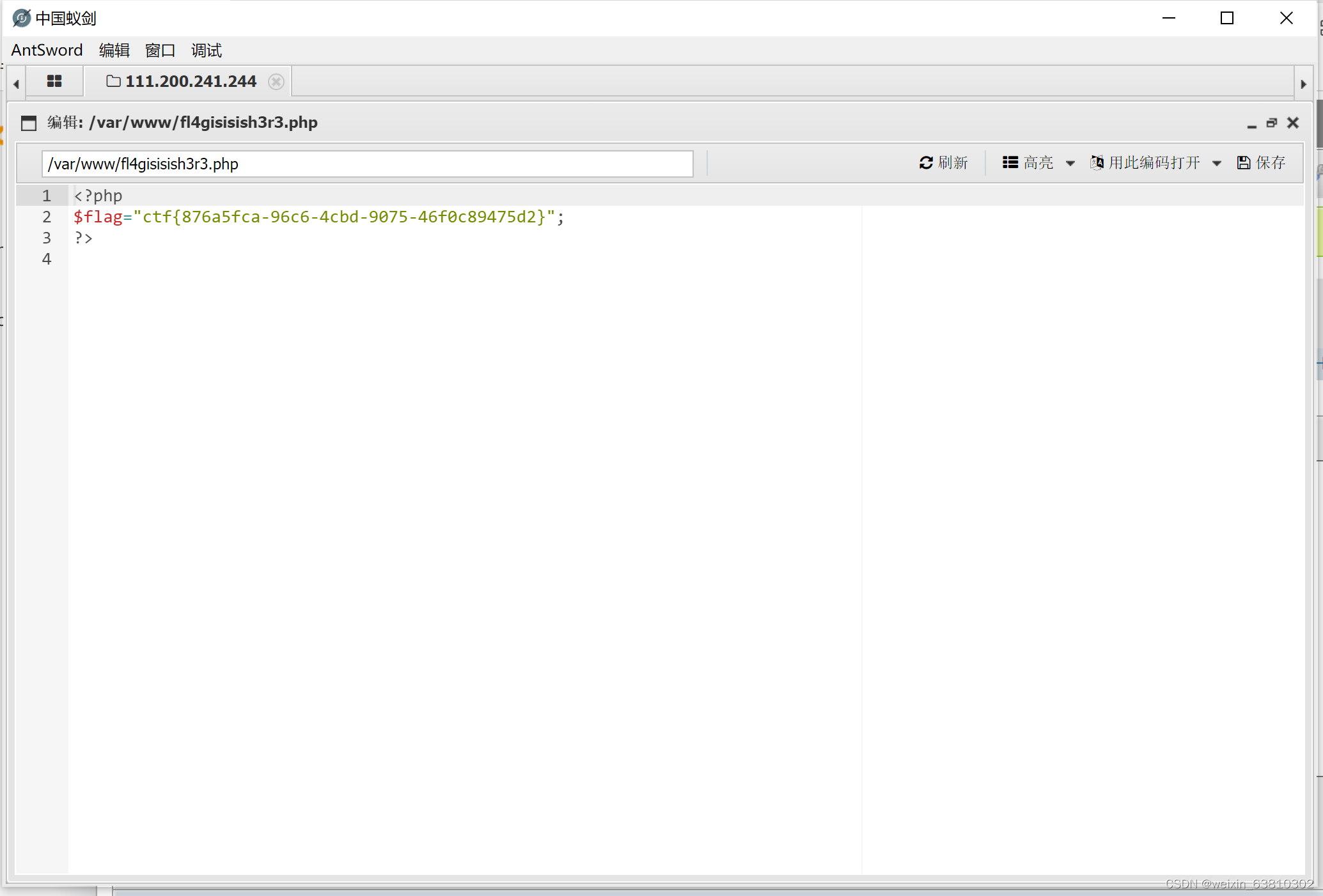The image size is (1323, 896).
Task: Select the 111.200.241.244 tab
Action: (x=190, y=82)
